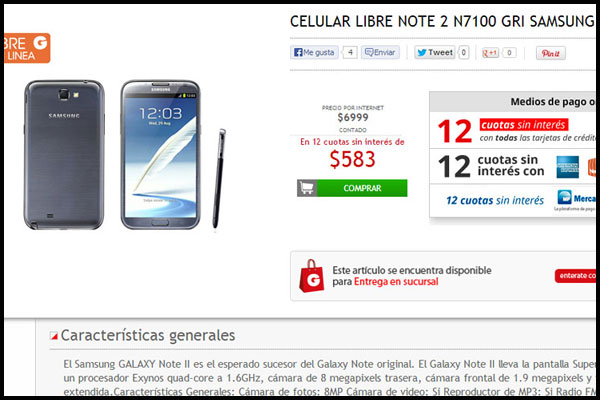This screenshot has width=600, height=400.
Task: Click the Facebook Me gusta button
Action: 314,52
